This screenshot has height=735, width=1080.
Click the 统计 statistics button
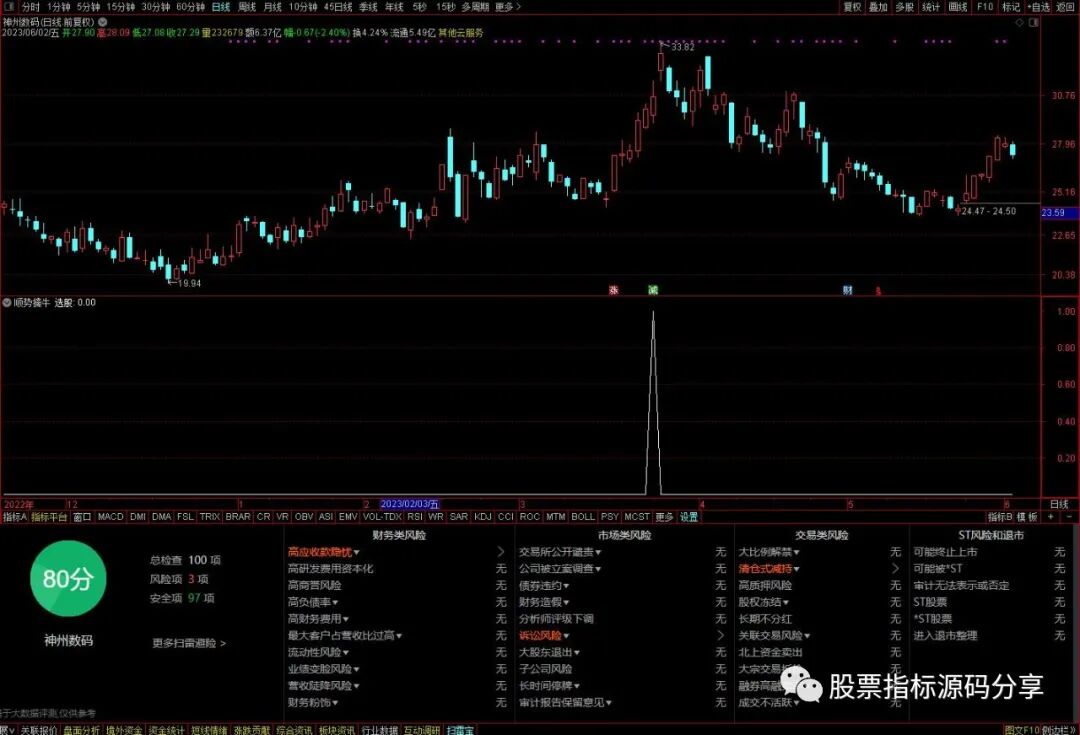coord(931,7)
